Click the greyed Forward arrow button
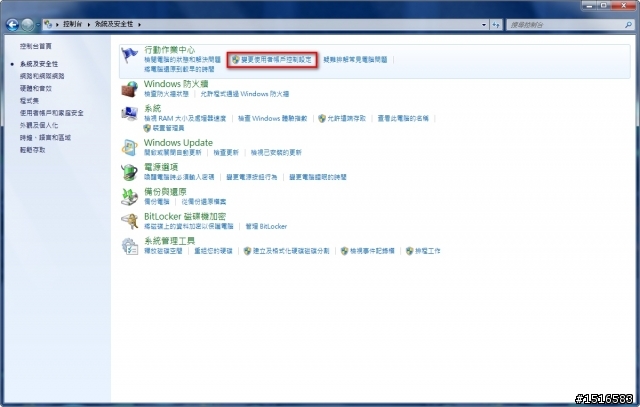 click(x=27, y=25)
